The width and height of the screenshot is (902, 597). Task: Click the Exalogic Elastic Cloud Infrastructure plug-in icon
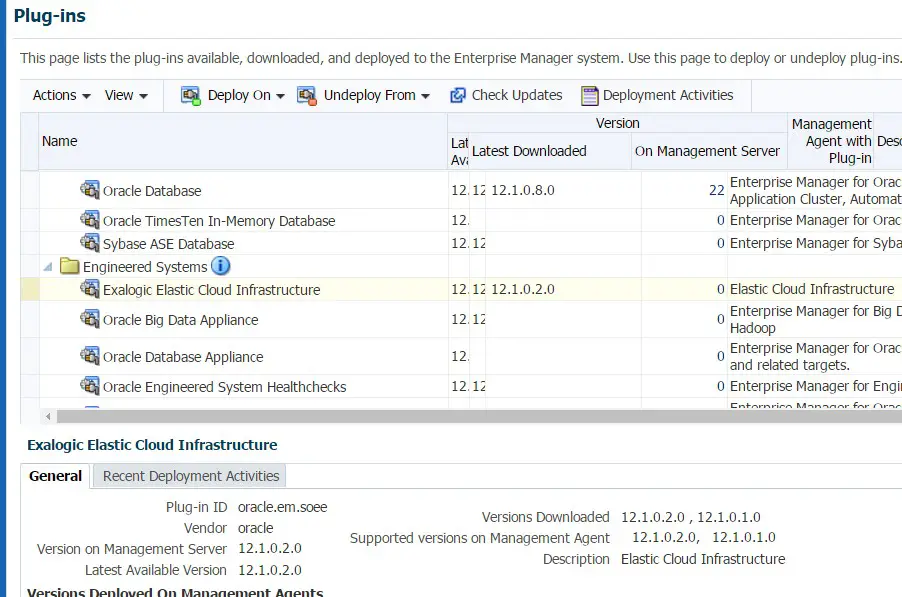coord(90,288)
